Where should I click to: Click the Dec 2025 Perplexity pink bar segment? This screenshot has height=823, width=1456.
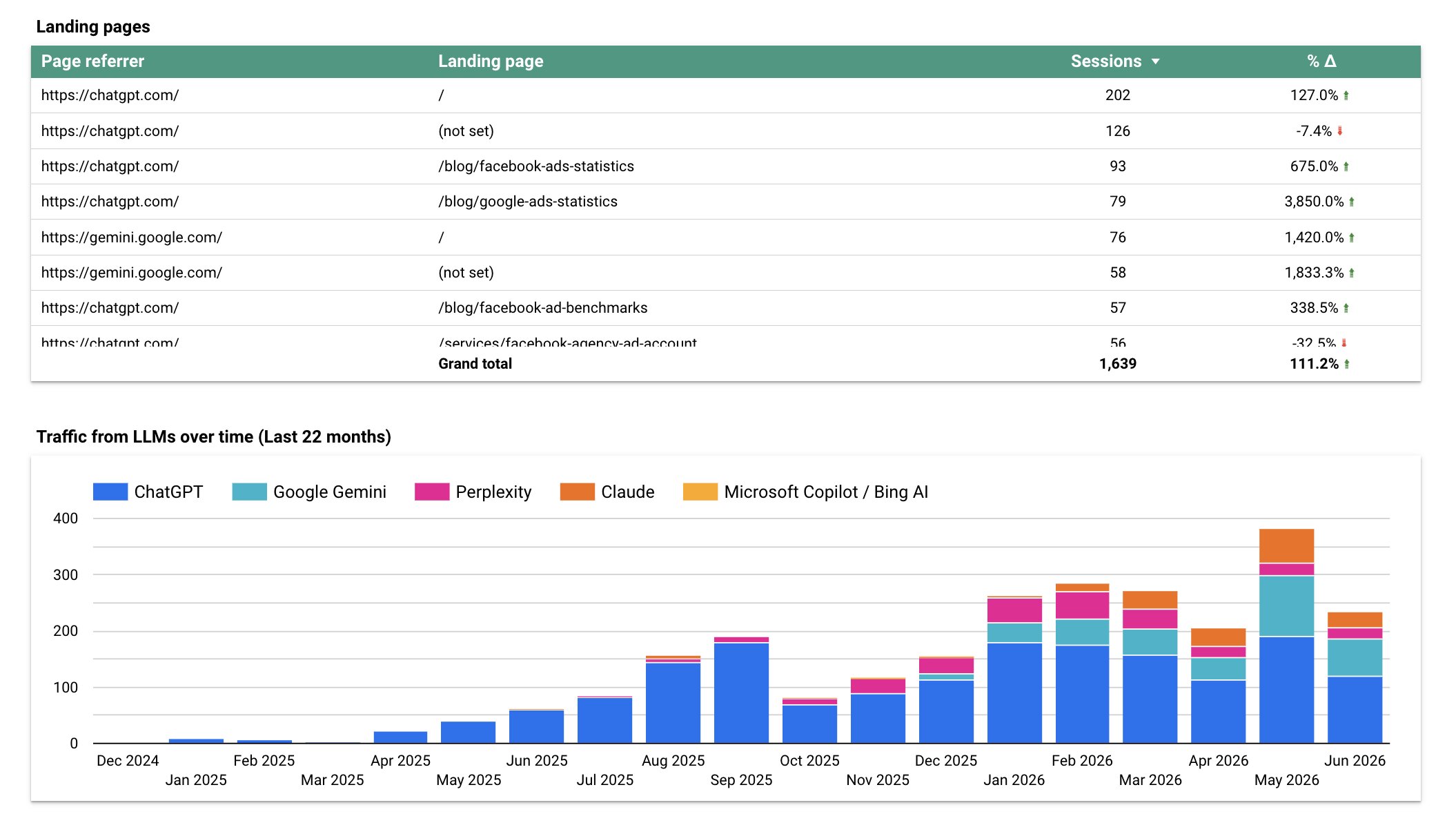(946, 666)
